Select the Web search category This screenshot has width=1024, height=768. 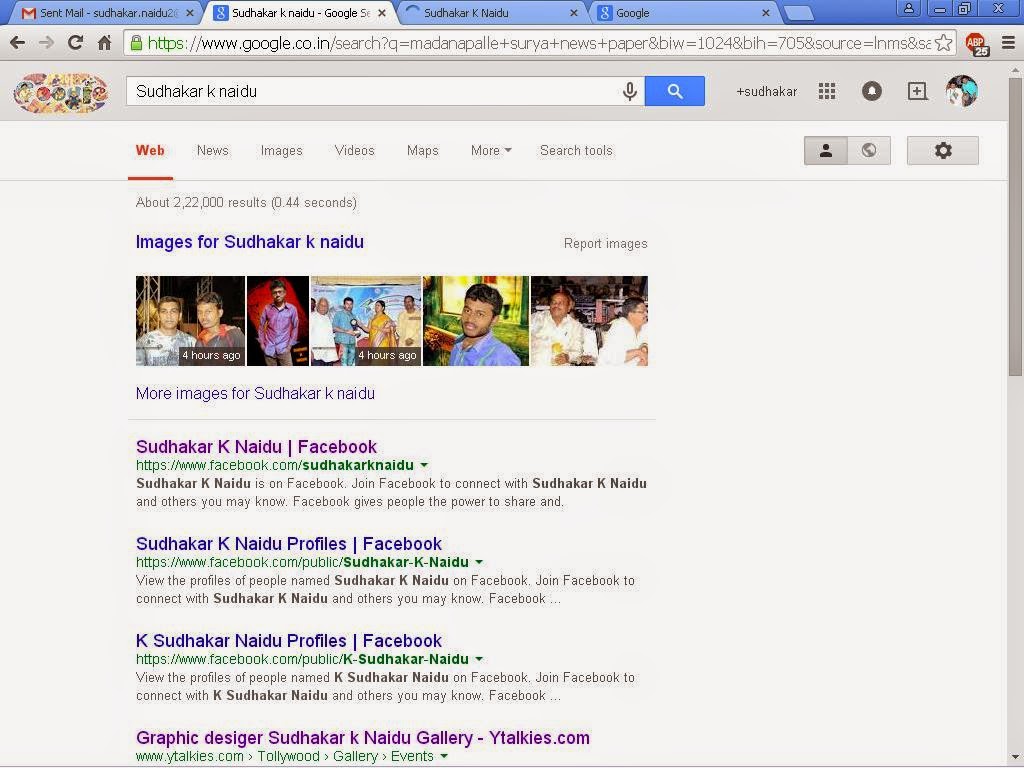[x=150, y=150]
